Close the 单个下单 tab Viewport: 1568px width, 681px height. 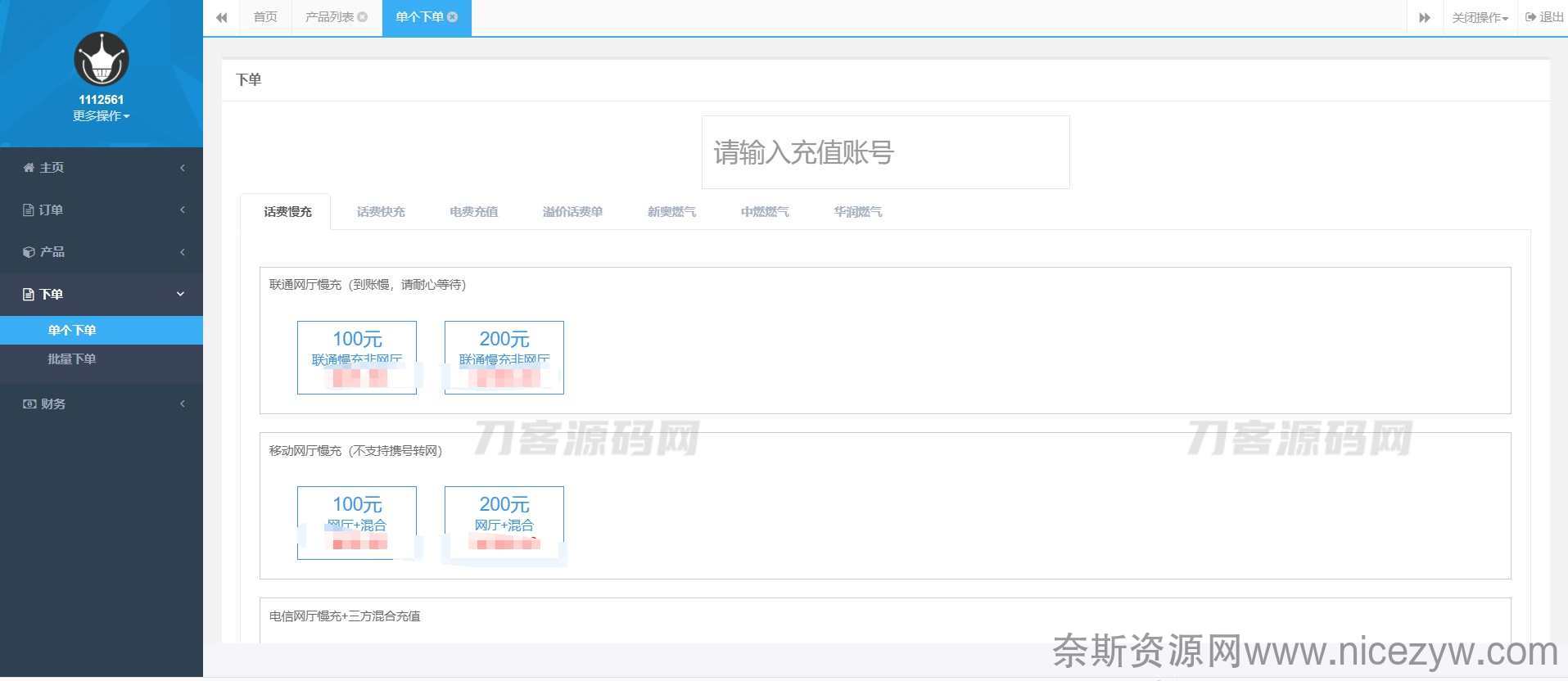click(453, 17)
